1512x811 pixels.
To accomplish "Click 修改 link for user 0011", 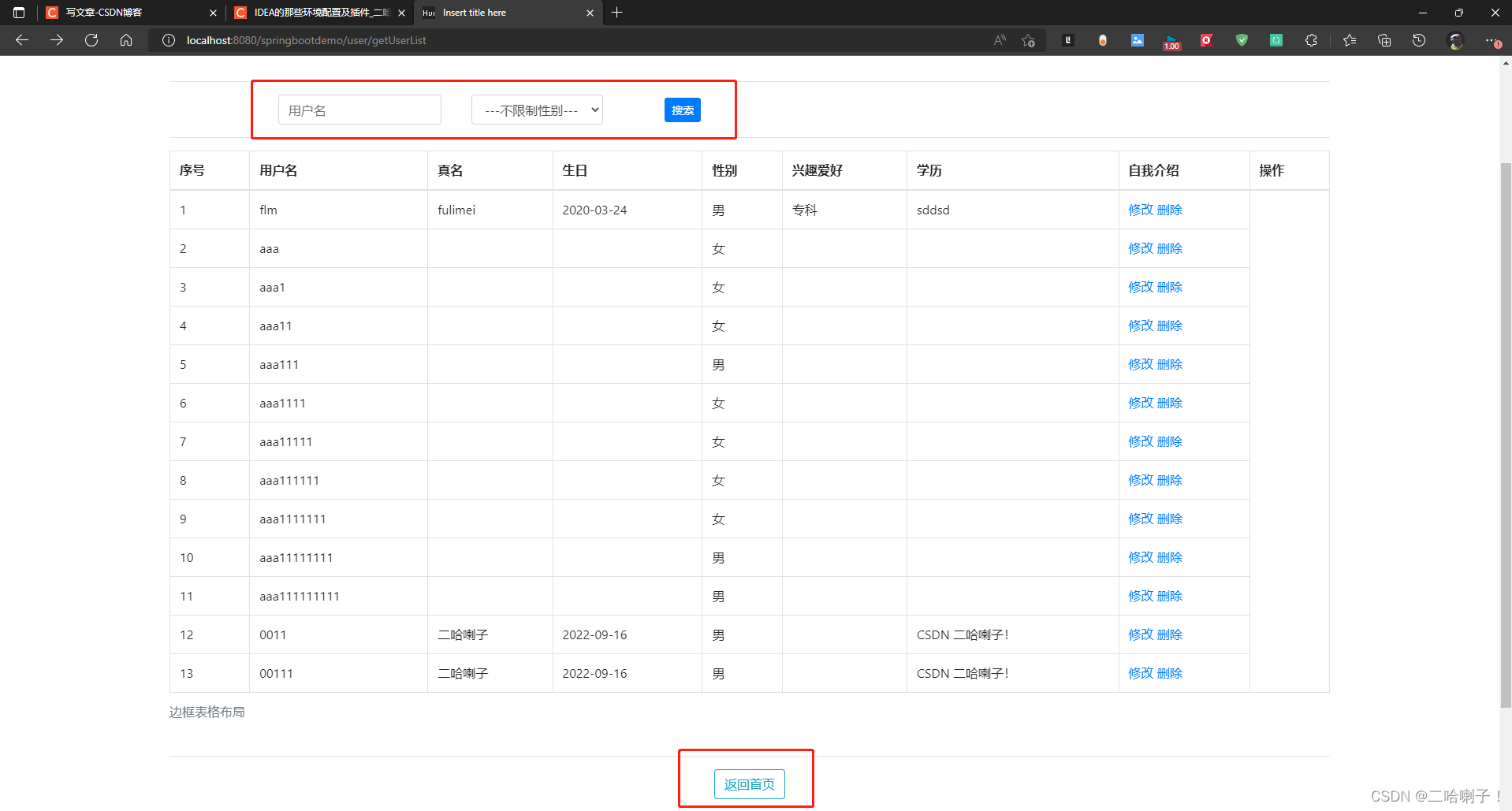I will pyautogui.click(x=1141, y=634).
